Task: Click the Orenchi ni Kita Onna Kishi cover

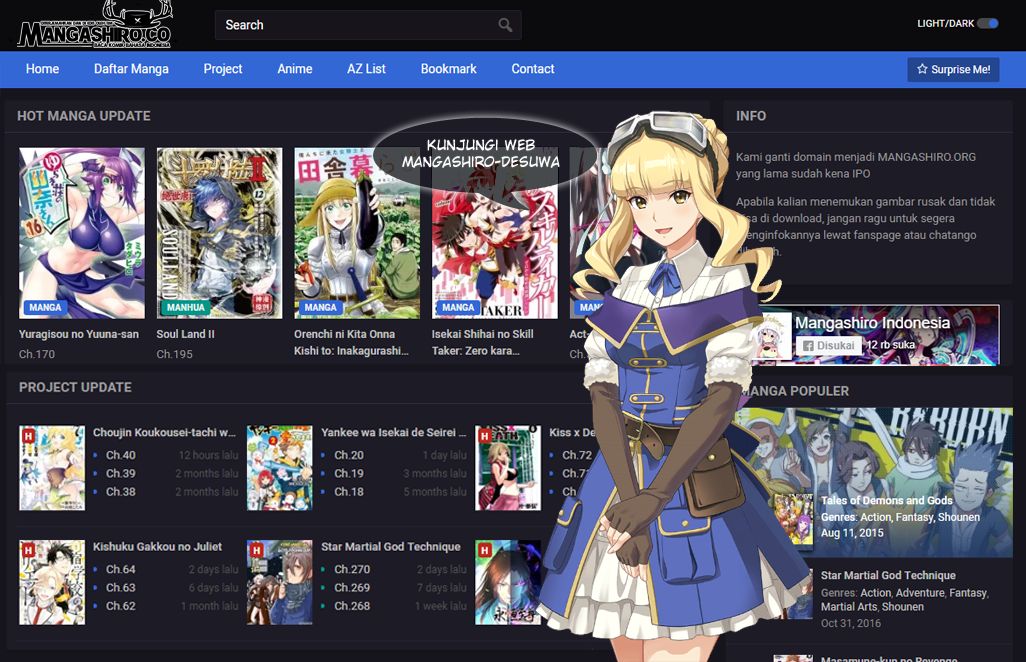Action: click(x=357, y=232)
